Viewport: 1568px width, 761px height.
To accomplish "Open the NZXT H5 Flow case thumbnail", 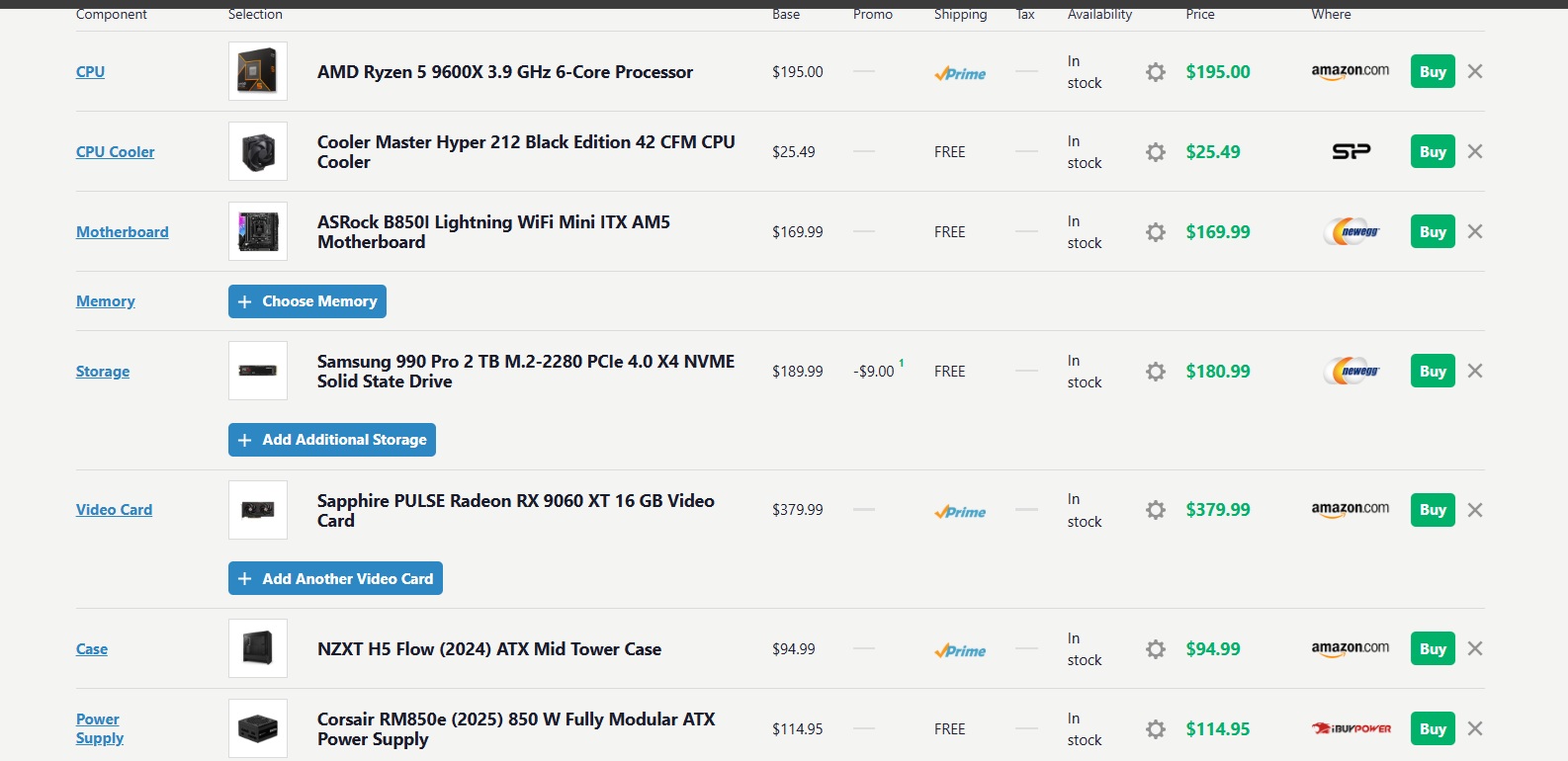I will click(258, 648).
